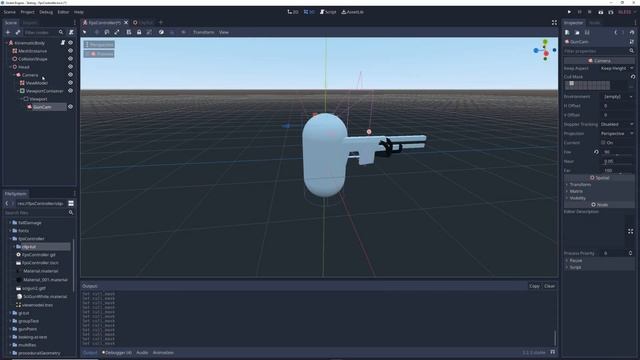Viewport: 640px width, 360px height.
Task: Open the AssetLib workspace
Action: click(x=352, y=12)
